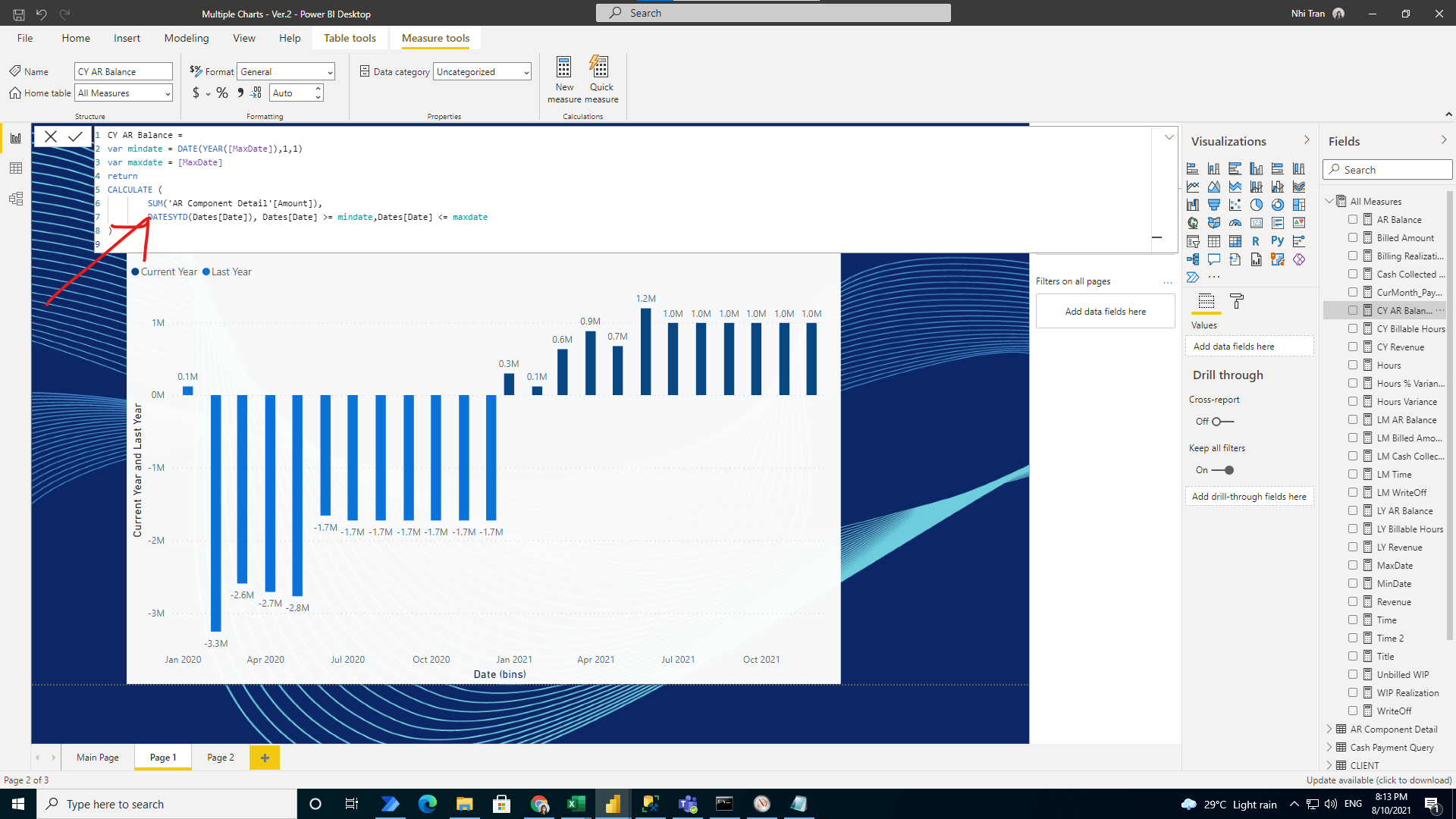Select the Line chart visualization
The width and height of the screenshot is (1456, 819).
pyautogui.click(x=1193, y=187)
